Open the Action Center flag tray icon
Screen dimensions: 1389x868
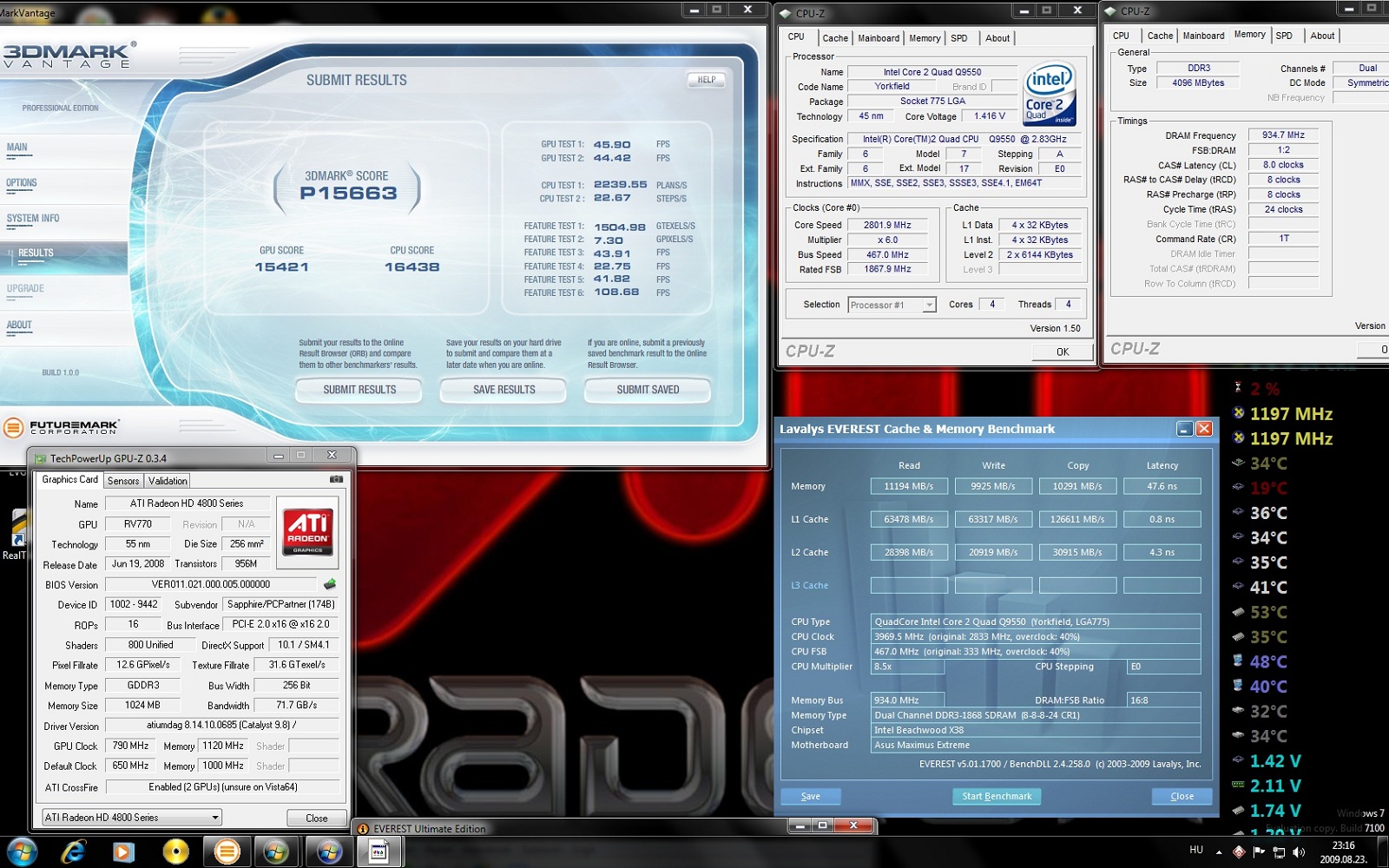coord(1259,852)
